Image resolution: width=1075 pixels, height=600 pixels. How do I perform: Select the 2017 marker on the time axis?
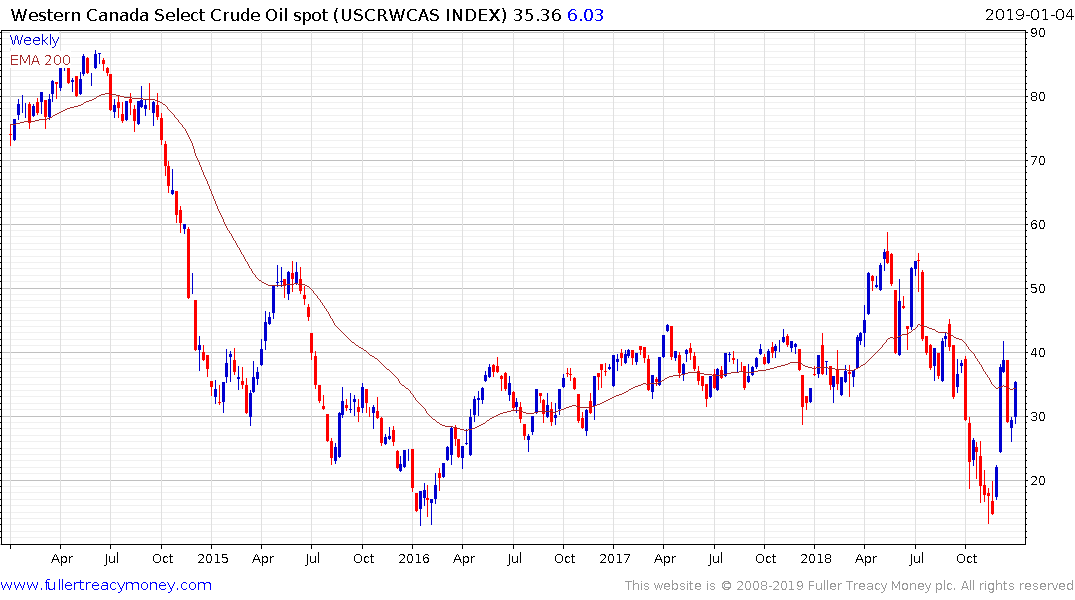616,558
